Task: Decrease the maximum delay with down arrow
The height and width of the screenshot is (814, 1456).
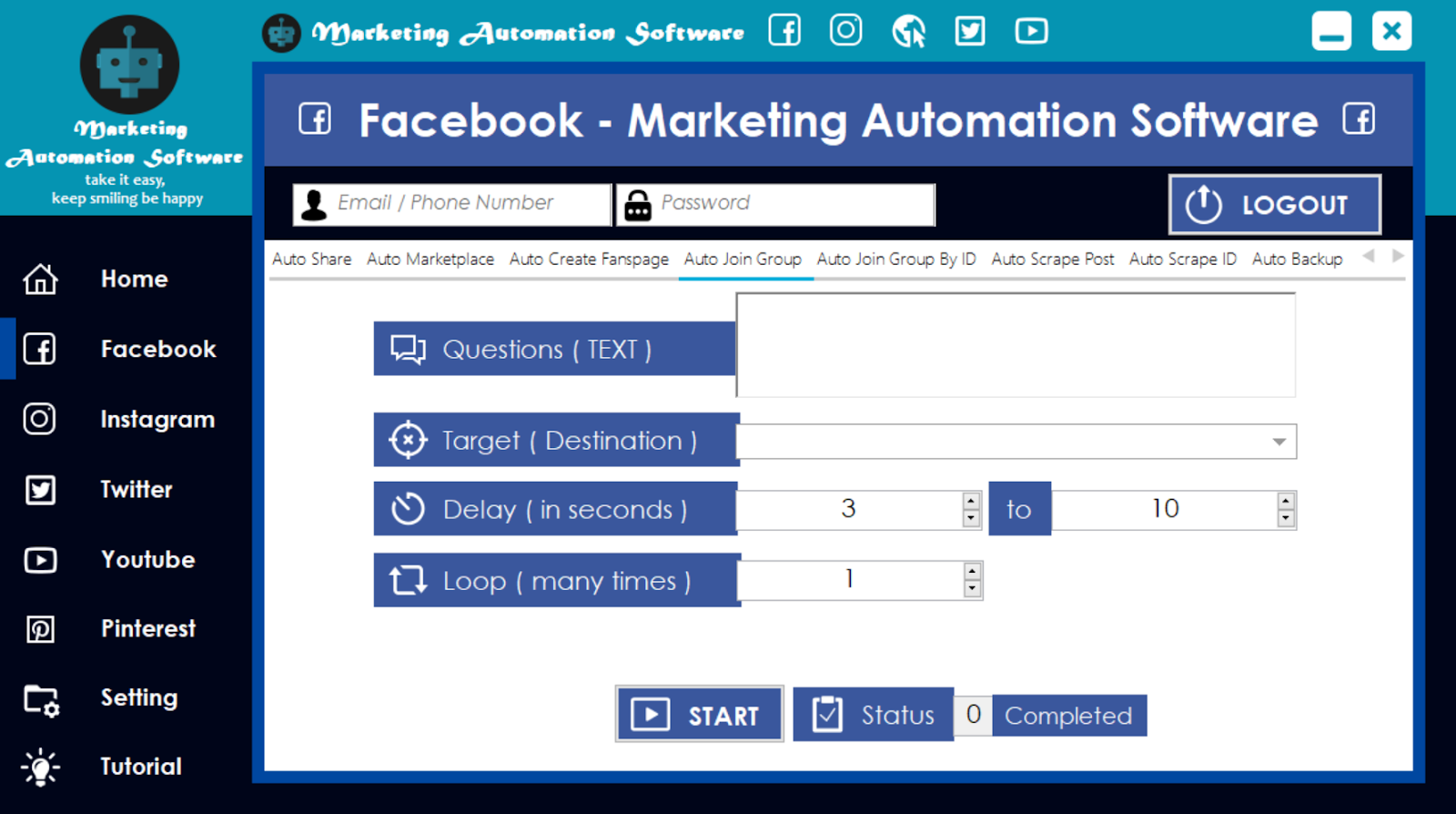Action: point(1285,518)
